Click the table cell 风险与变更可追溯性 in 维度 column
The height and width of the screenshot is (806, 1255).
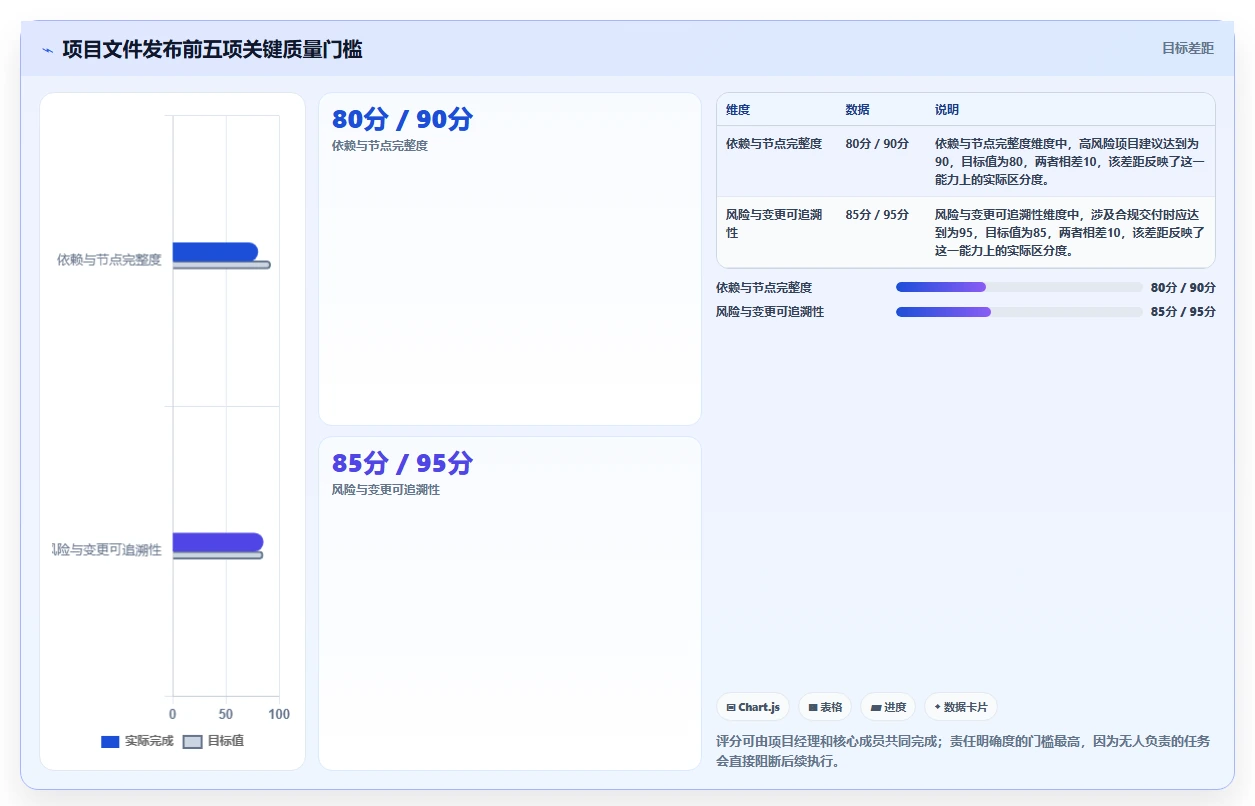tap(774, 224)
